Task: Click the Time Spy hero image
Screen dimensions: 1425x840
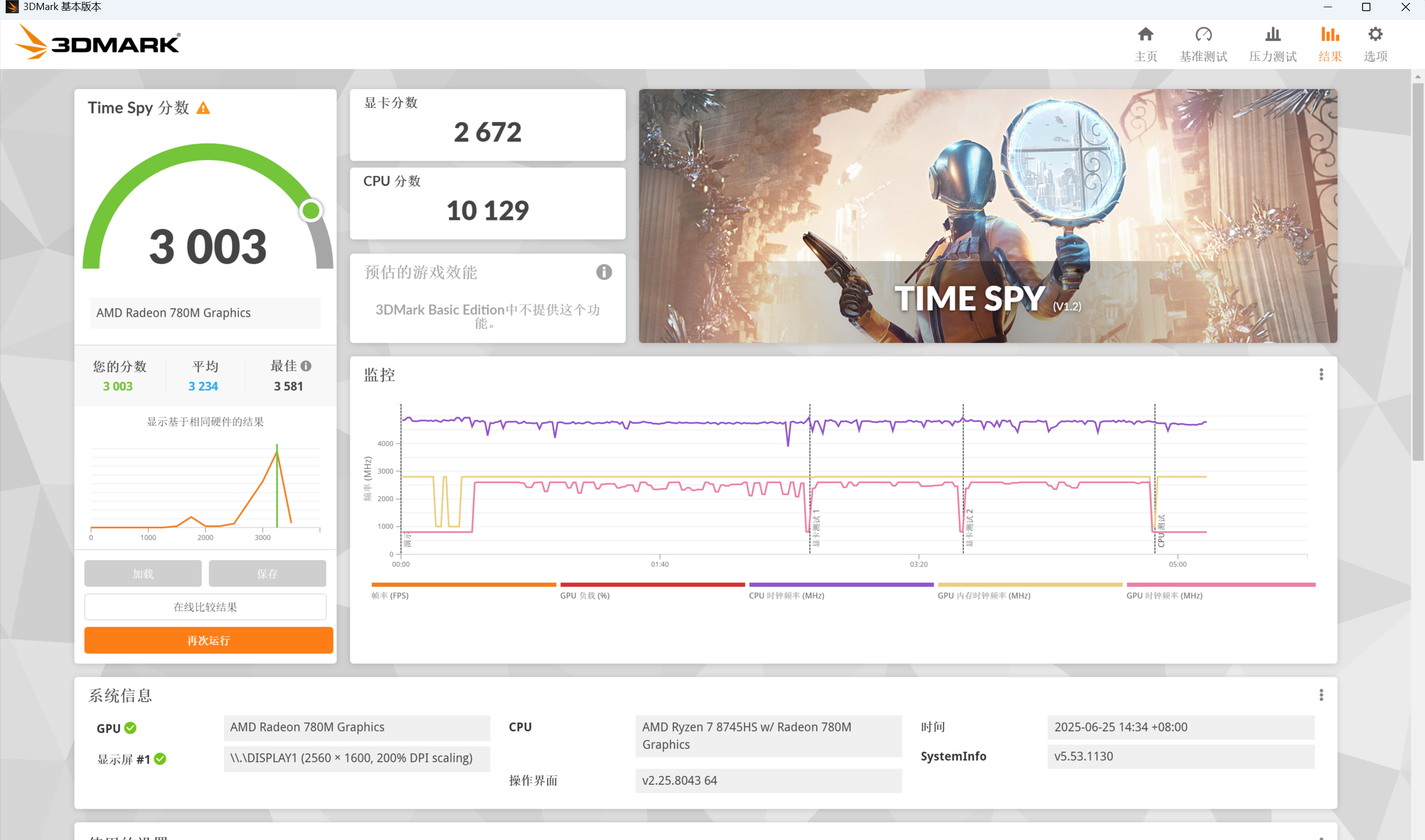Action: point(988,215)
